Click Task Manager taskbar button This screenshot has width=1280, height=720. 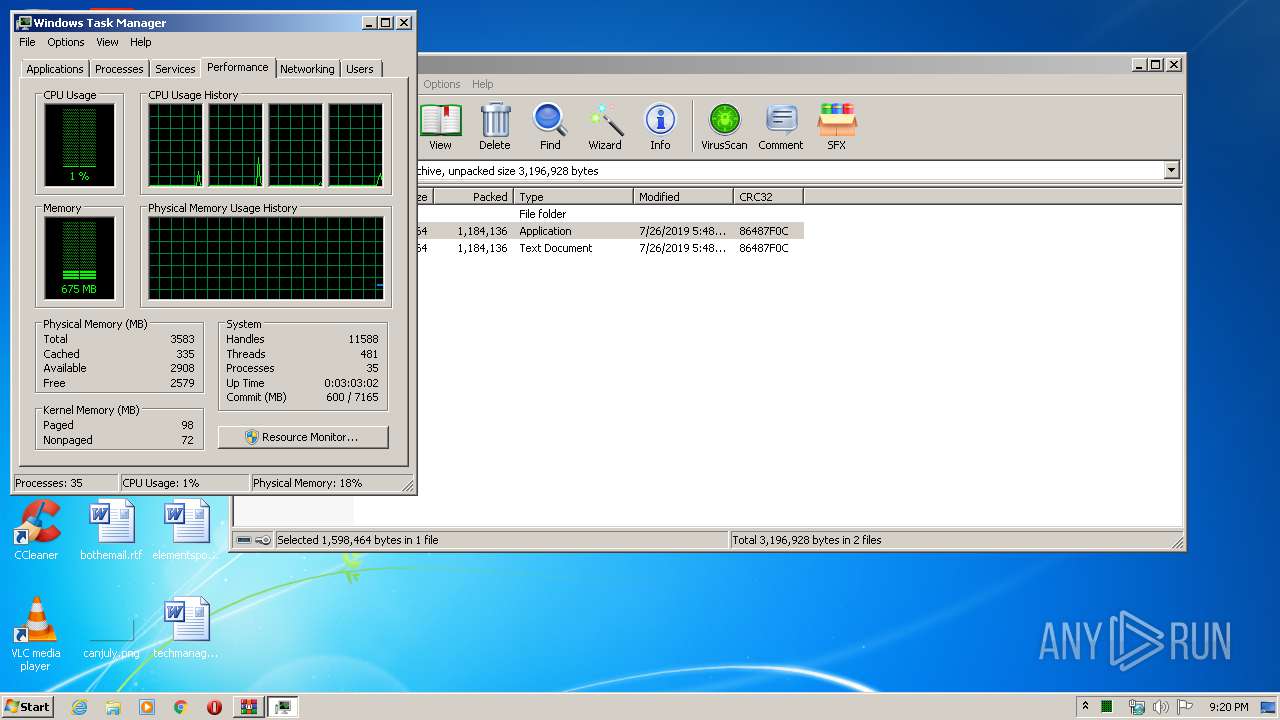pyautogui.click(x=283, y=707)
